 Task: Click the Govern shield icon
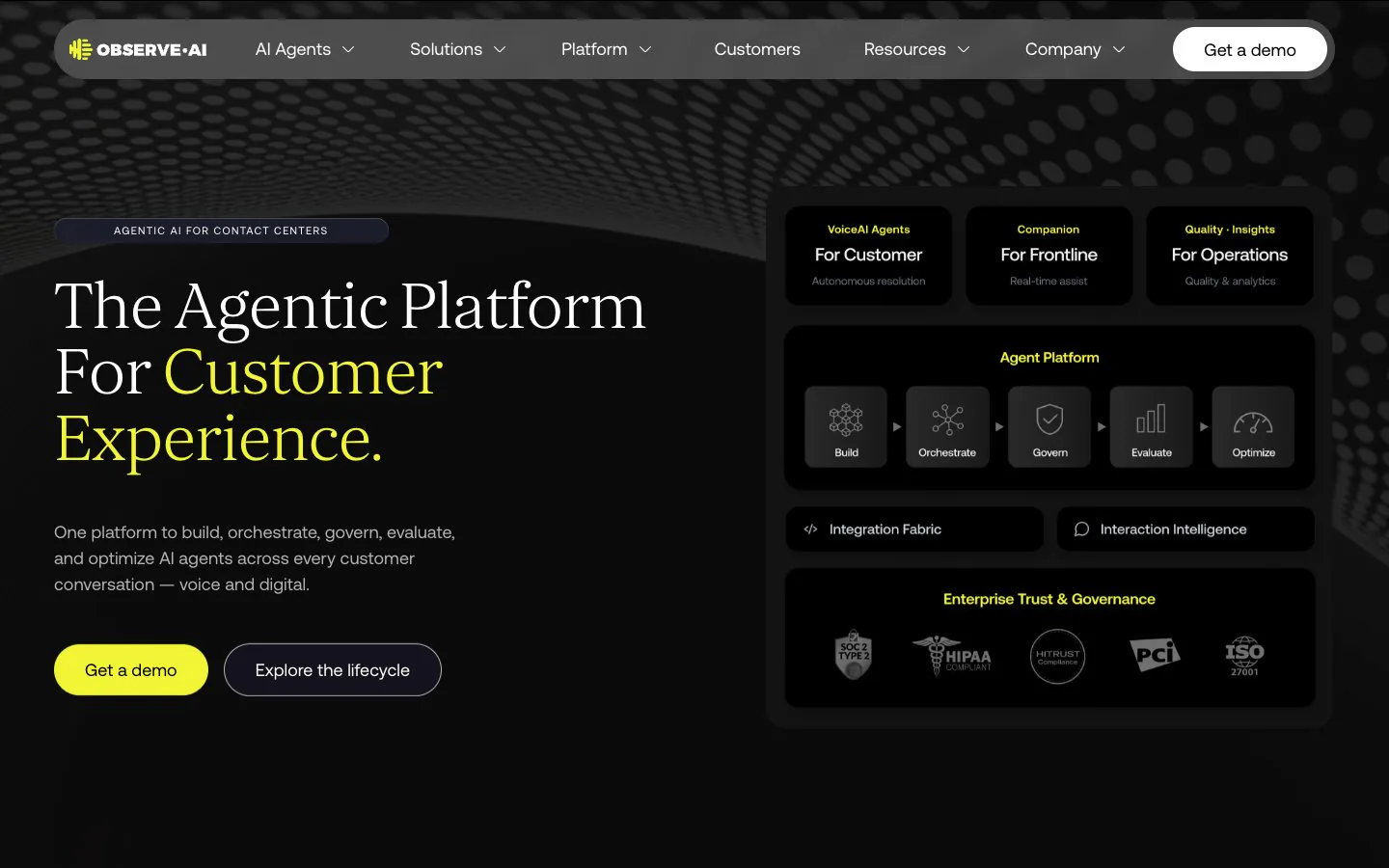1049,420
